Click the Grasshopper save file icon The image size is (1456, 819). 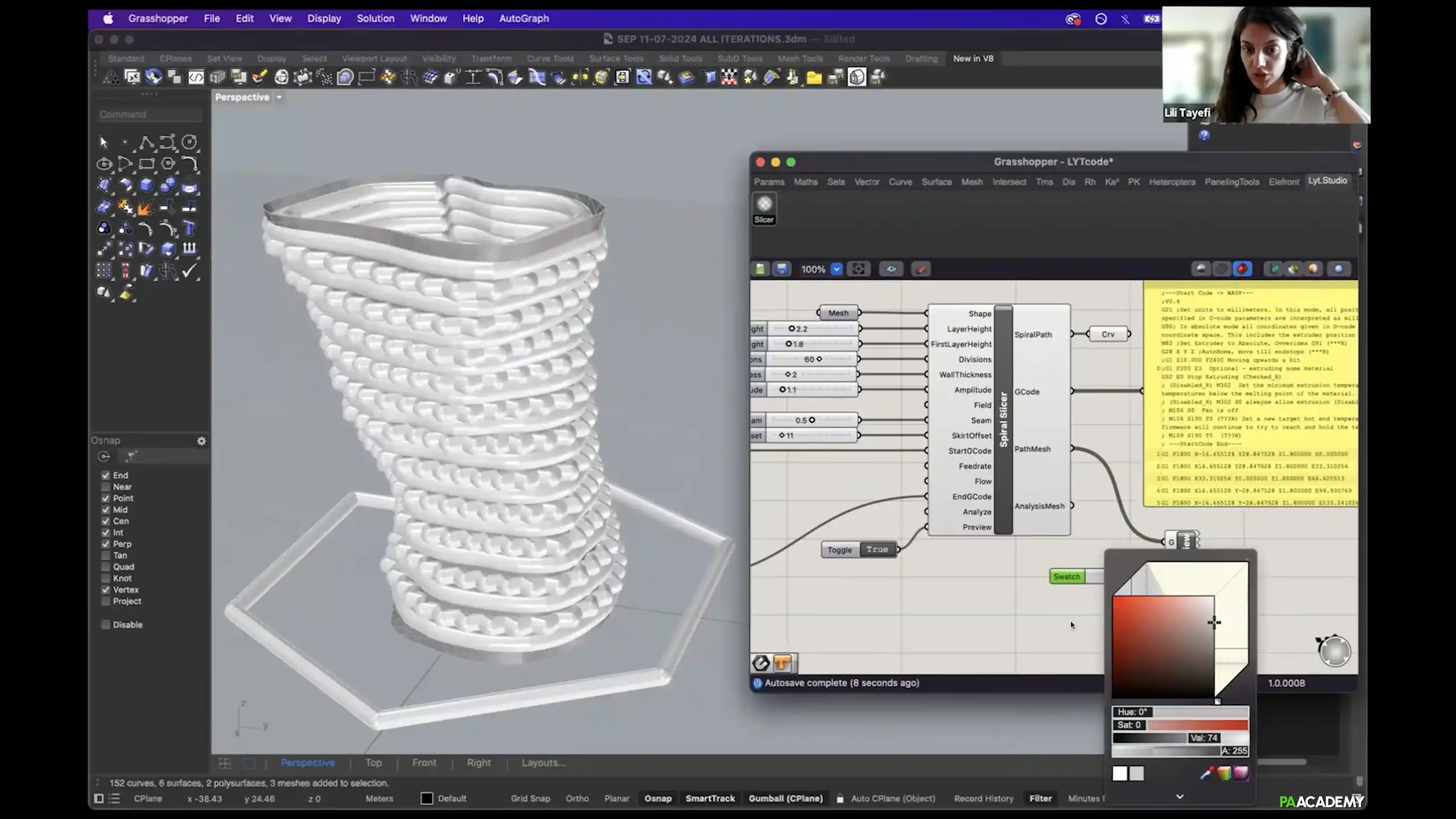782,269
